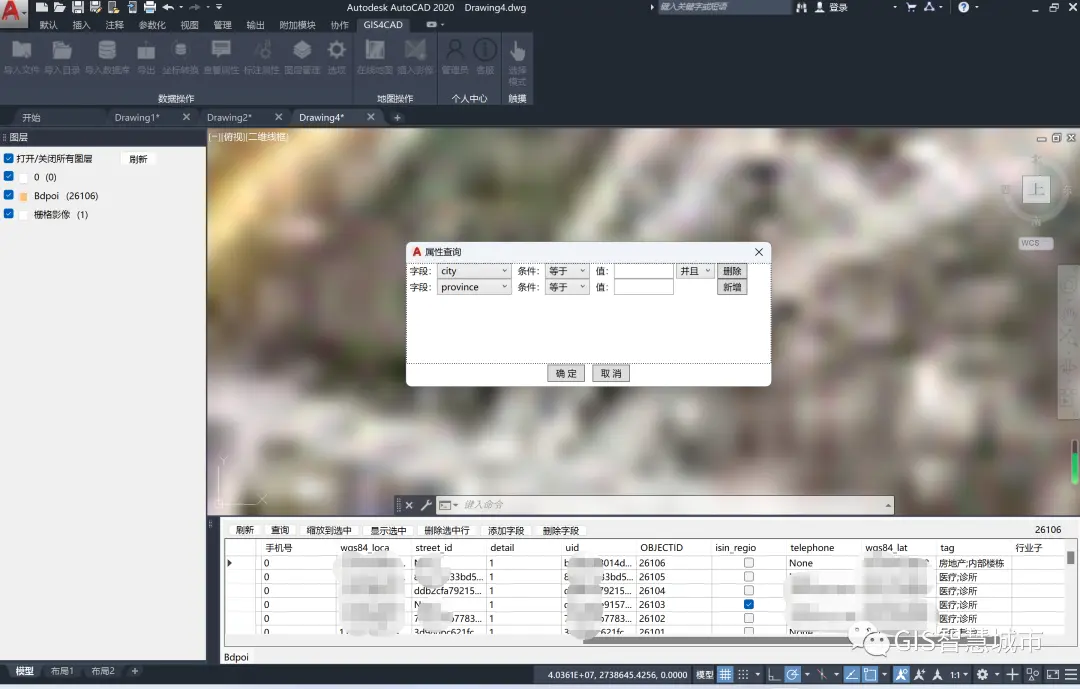Uncheck the layer 0 (0) visibility checkbox
Image resolution: width=1080 pixels, height=689 pixels.
[x=9, y=176]
